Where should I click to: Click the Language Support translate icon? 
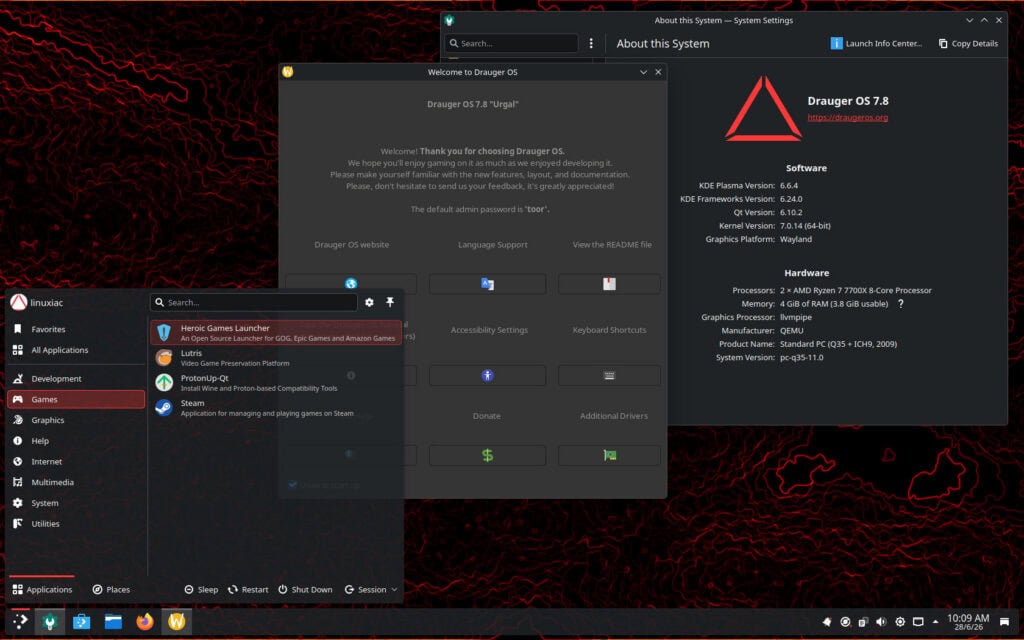tap(487, 284)
